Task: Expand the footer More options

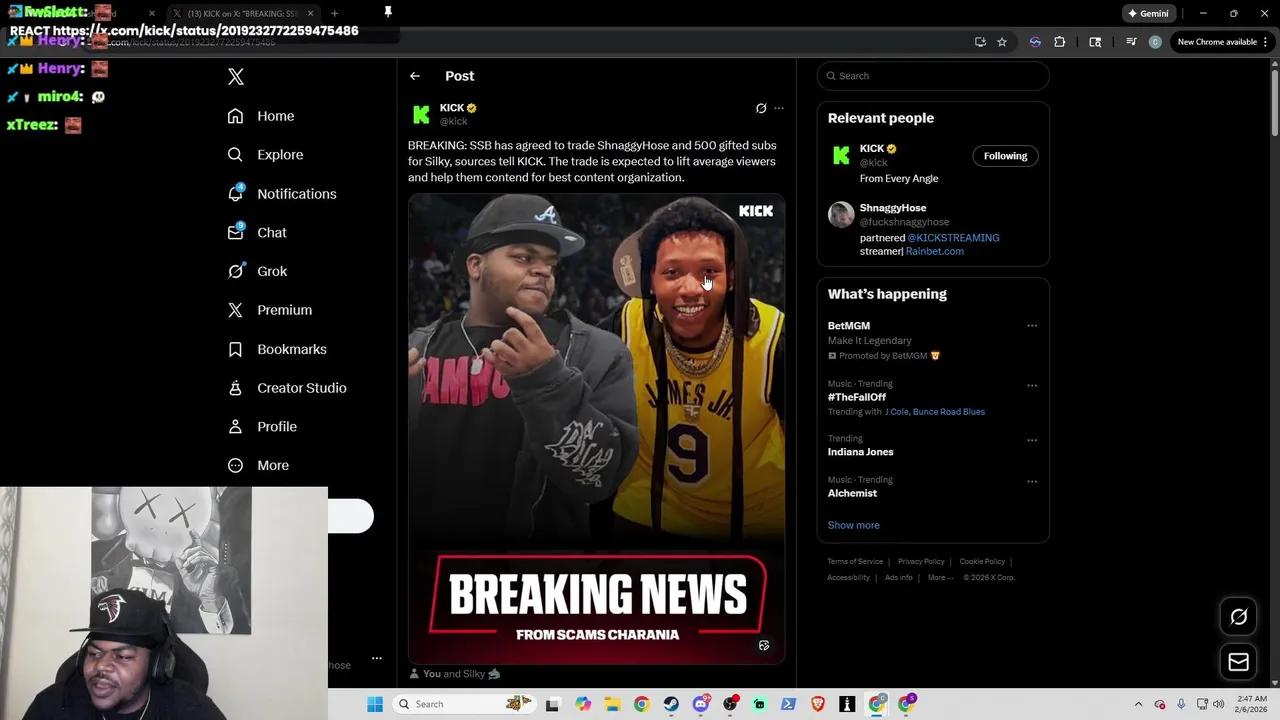Action: [939, 578]
